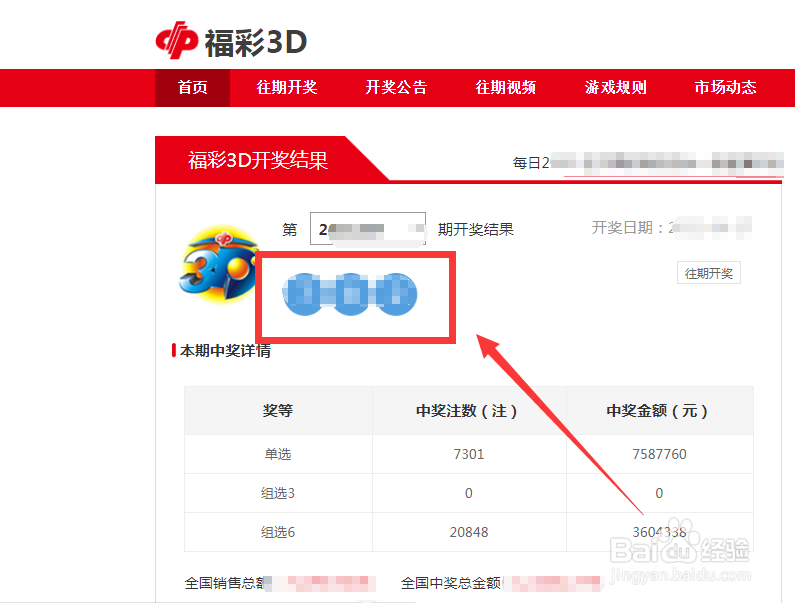Click the 福彩3D开奖结果 header

[x=258, y=160]
